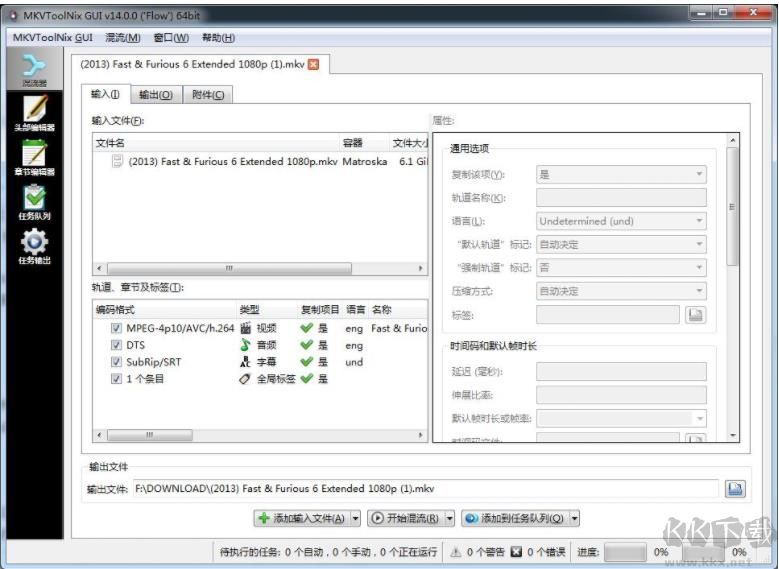Click the 文件名 column header
This screenshot has width=779, height=569.
tap(216, 143)
